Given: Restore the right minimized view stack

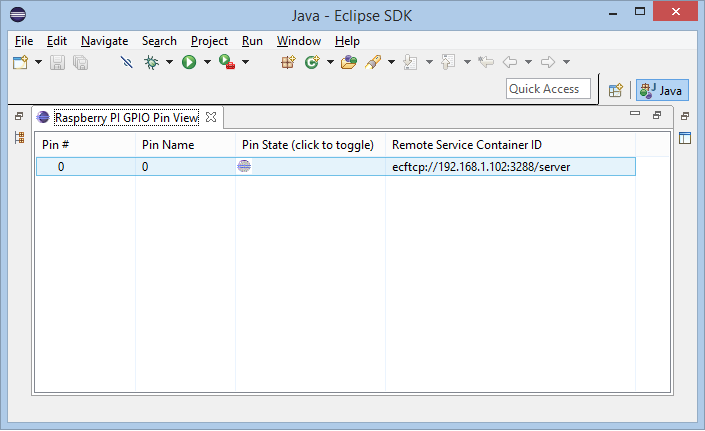Looking at the screenshot, I should [685, 116].
